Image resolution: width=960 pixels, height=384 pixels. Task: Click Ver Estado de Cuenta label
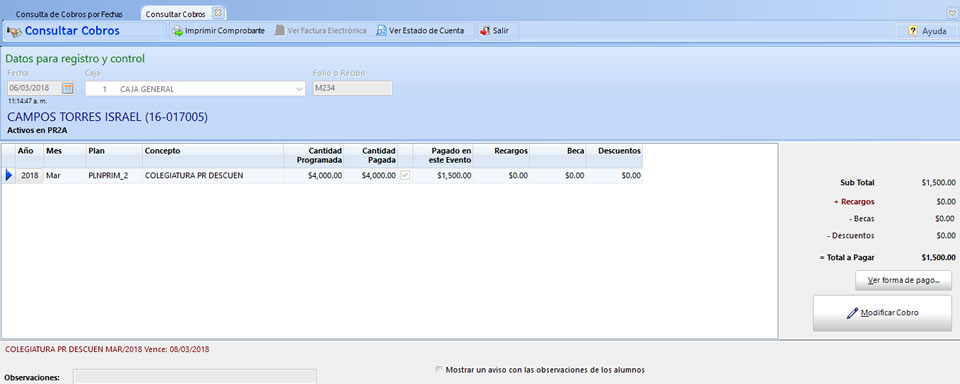click(x=426, y=31)
